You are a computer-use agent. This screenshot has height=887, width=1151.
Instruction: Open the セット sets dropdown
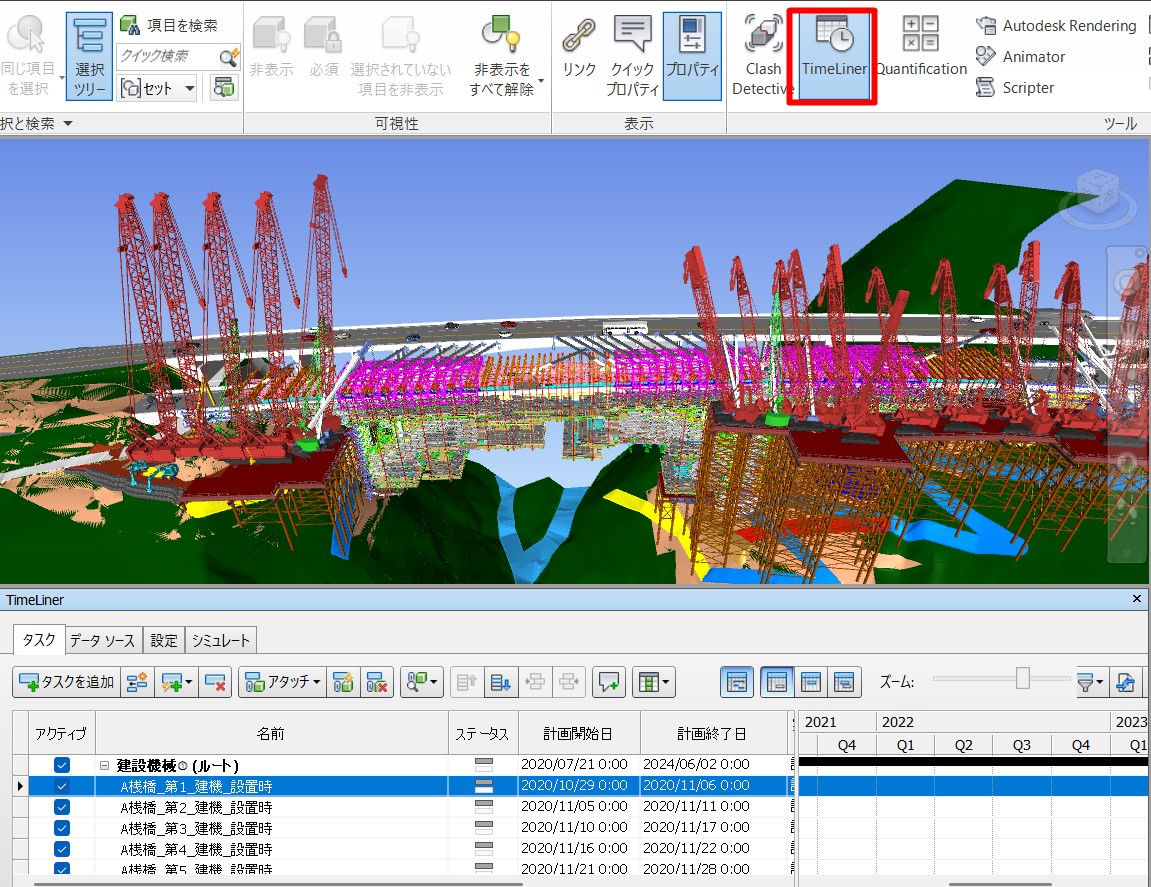pos(158,88)
